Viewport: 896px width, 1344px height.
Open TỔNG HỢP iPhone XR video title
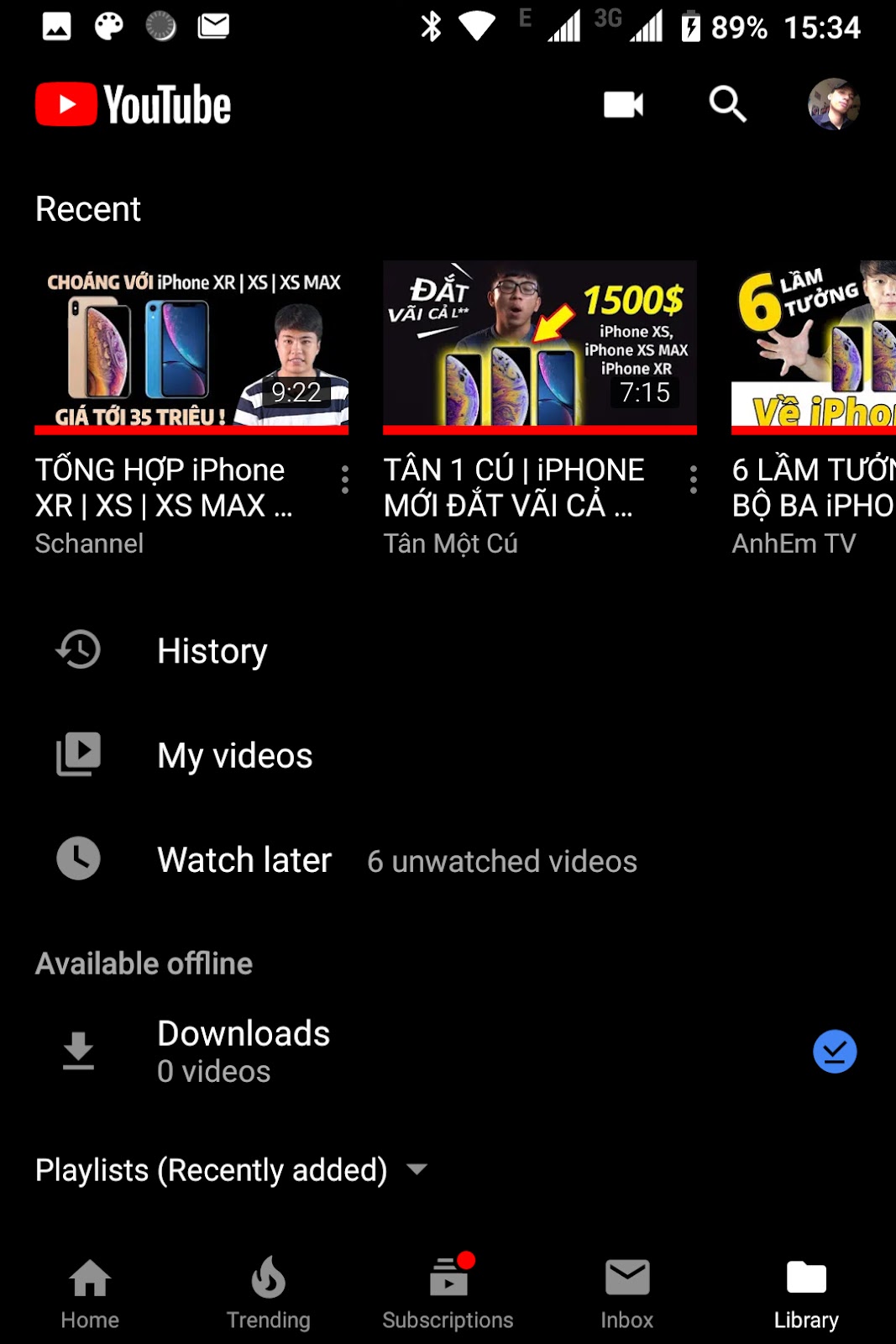click(165, 487)
